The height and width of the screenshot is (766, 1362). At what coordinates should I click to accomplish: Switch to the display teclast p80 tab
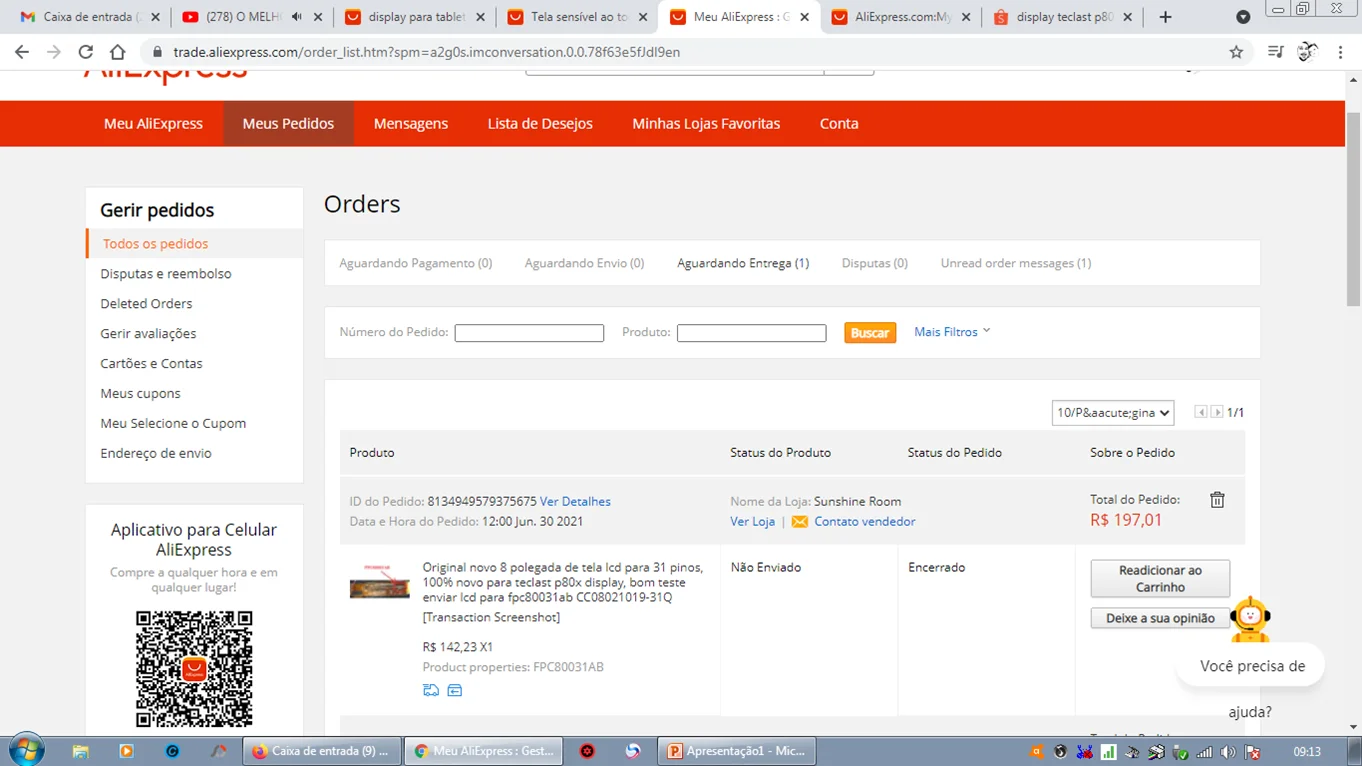coord(1063,17)
